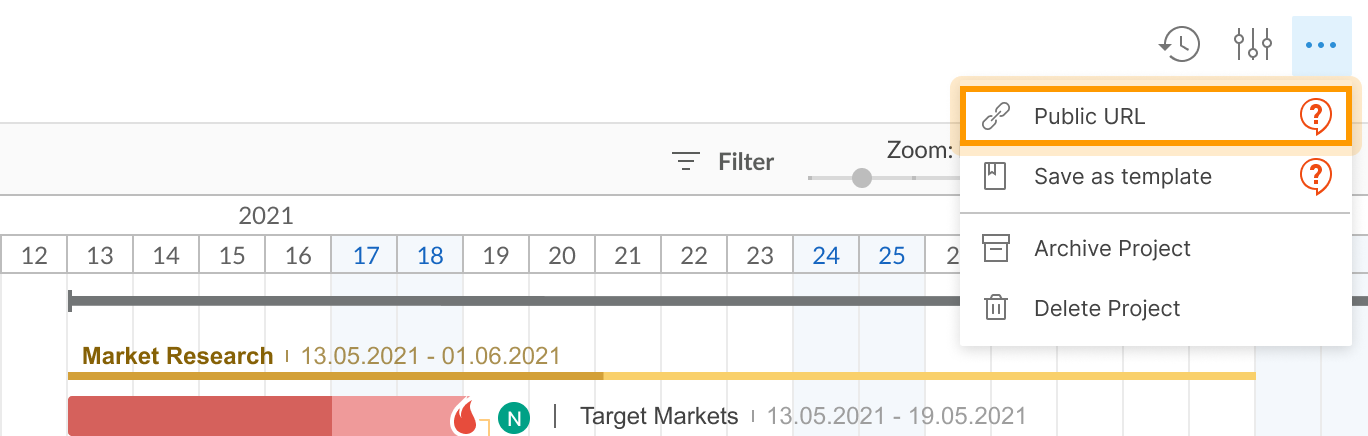The image size is (1368, 436).
Task: Click the help icon beside Save as template
Action: (x=1316, y=177)
